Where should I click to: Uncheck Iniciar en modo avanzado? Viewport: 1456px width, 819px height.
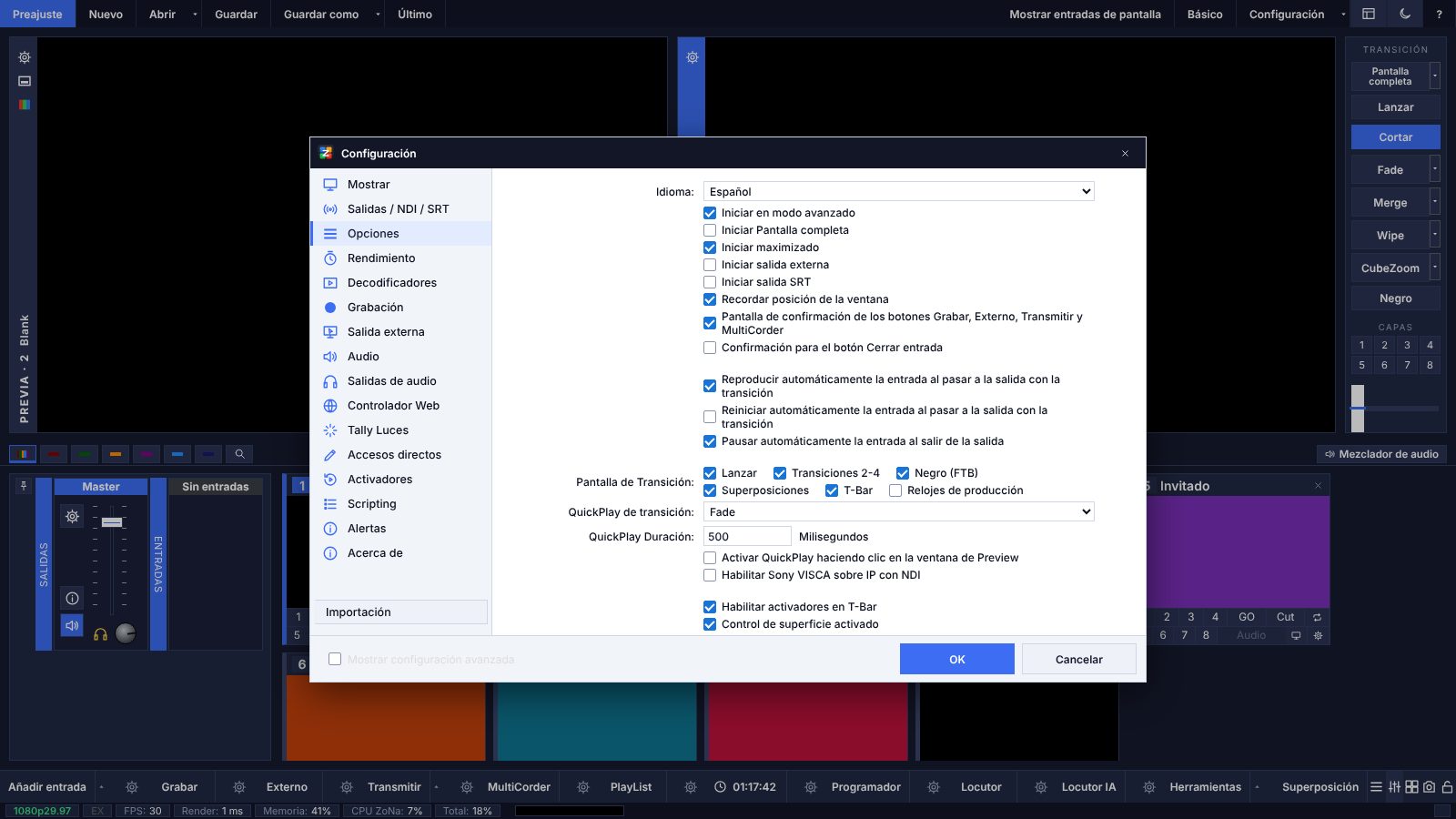[x=710, y=213]
